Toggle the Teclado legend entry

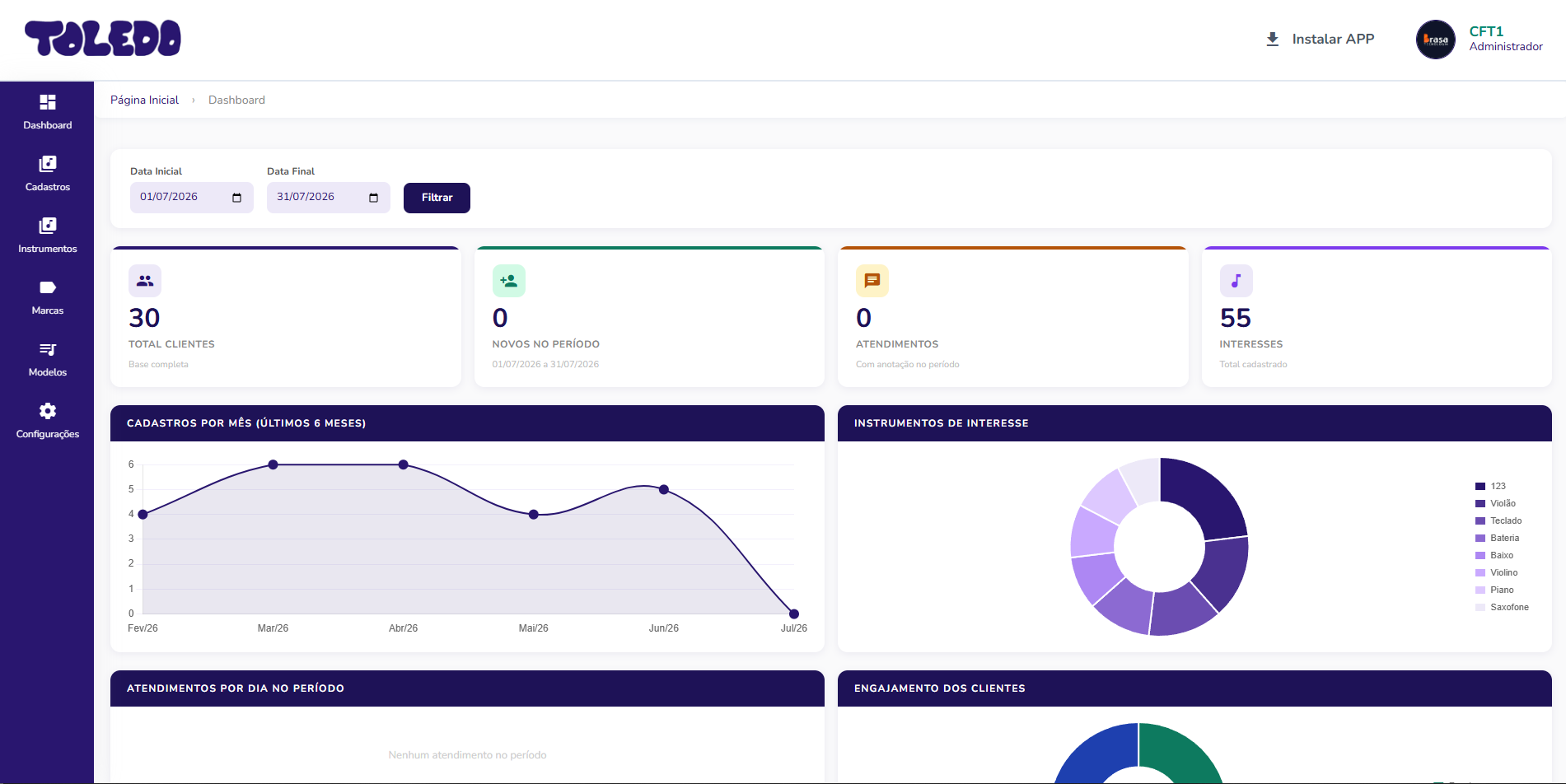click(x=1498, y=520)
